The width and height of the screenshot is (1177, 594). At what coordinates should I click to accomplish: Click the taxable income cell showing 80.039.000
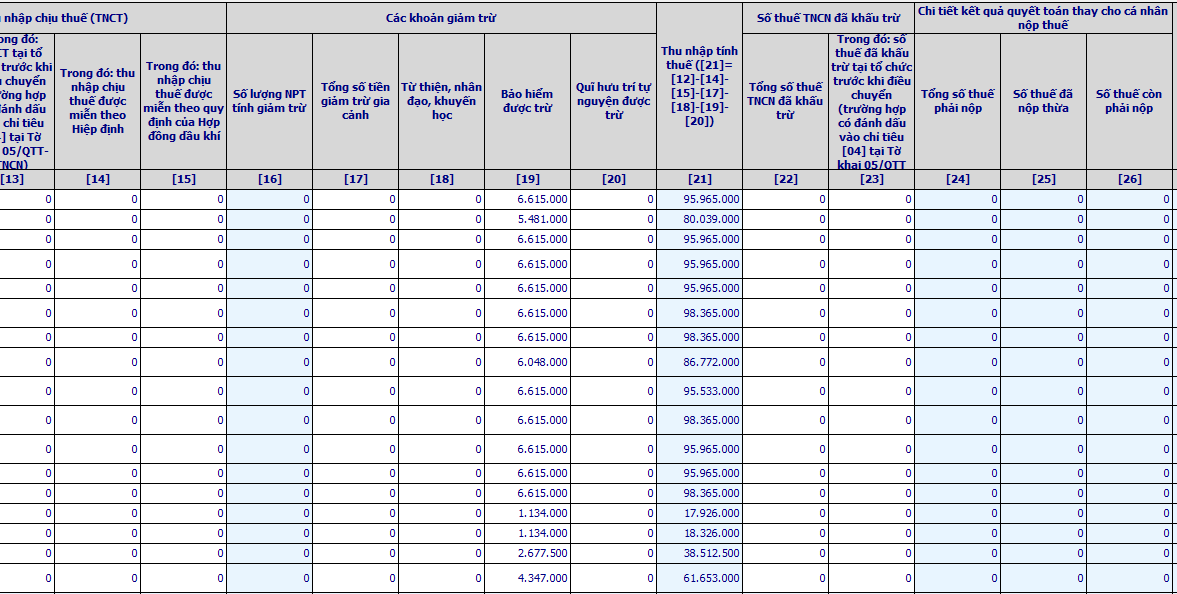[700, 219]
